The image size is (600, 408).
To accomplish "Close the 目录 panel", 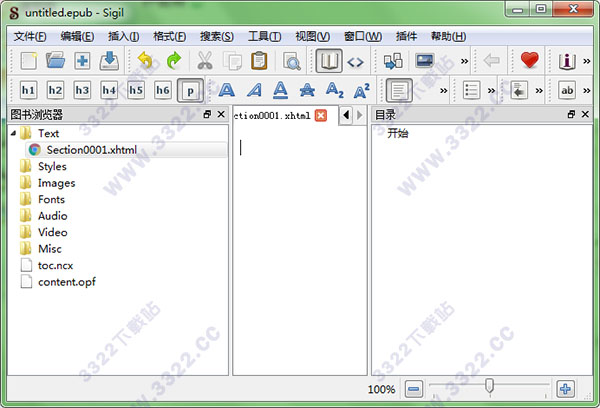I will 585,114.
